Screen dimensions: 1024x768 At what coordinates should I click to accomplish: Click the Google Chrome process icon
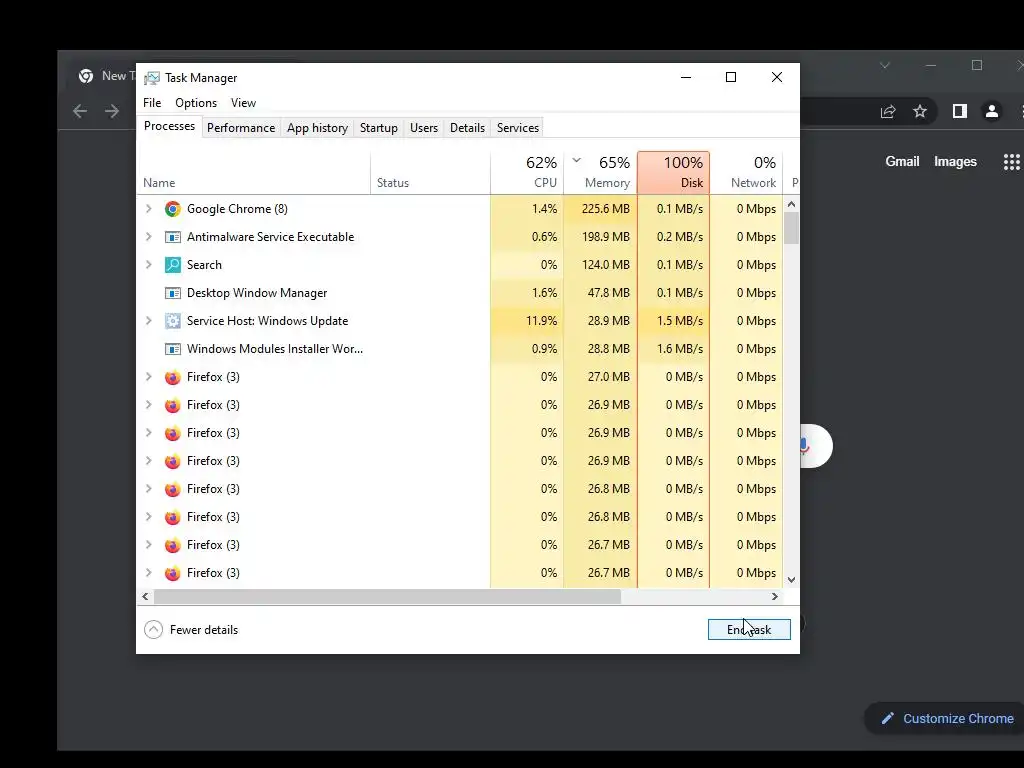[172, 209]
